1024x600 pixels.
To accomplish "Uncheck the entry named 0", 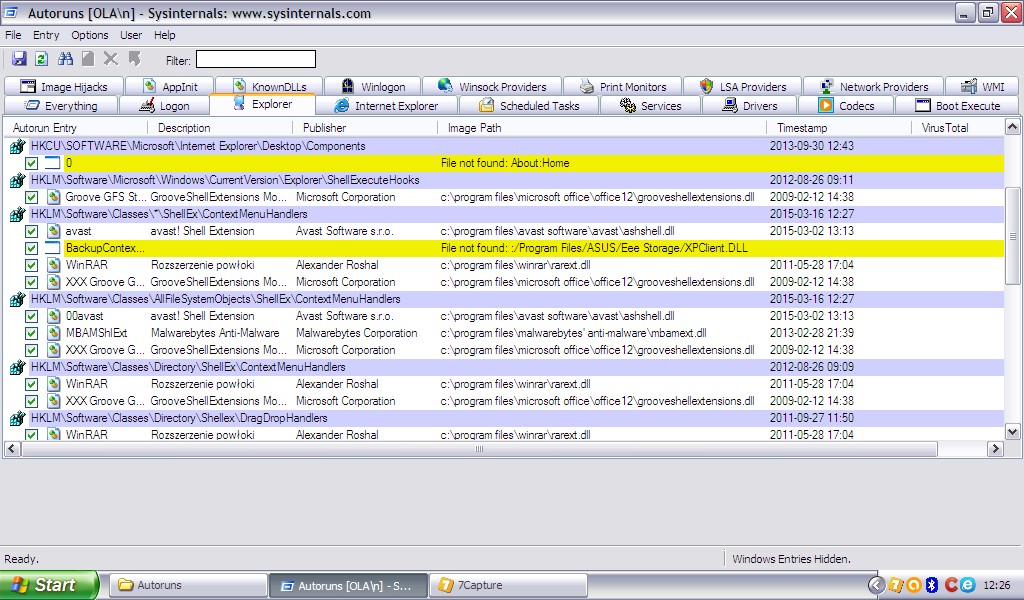I will [31, 163].
